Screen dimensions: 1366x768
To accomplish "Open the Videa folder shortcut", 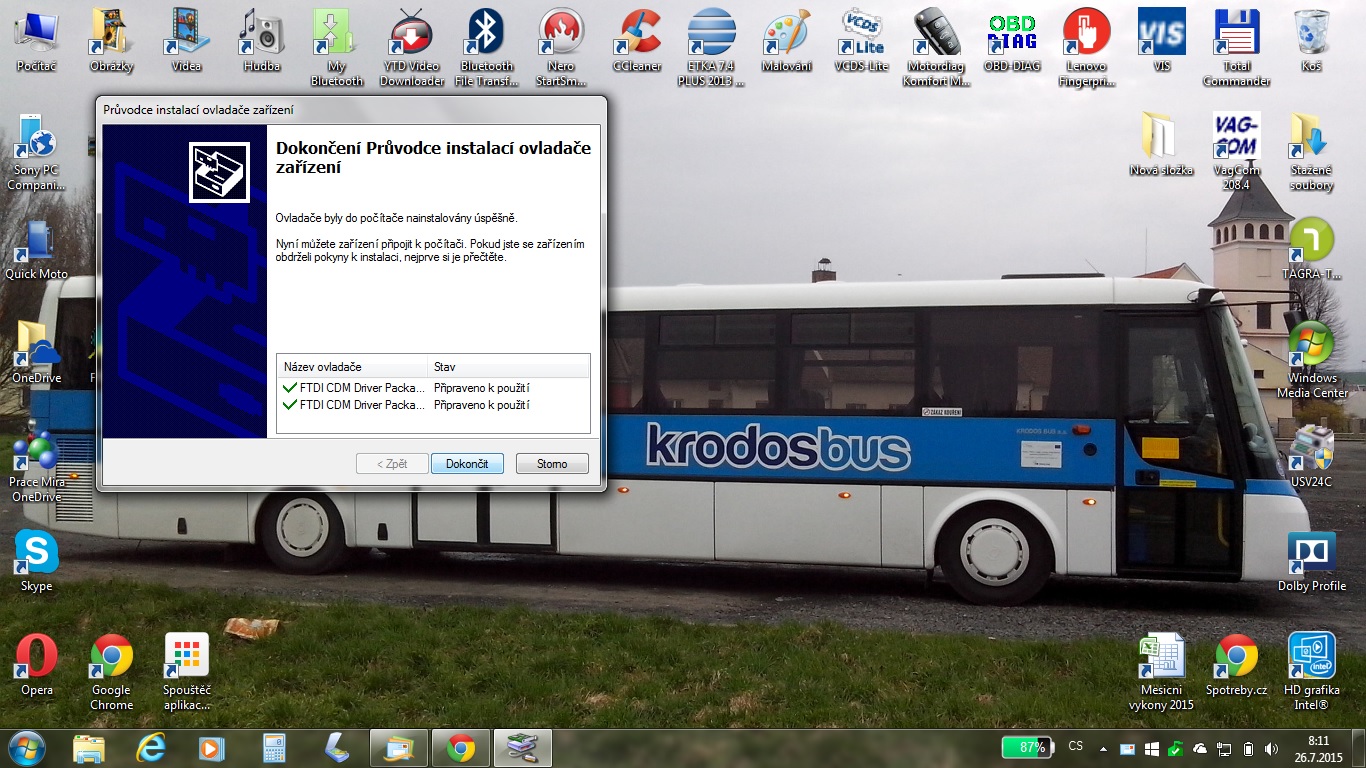I will tap(186, 41).
